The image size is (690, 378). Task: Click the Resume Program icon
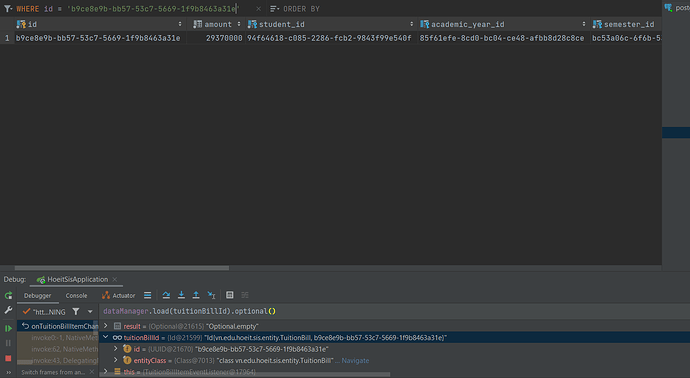coord(8,328)
